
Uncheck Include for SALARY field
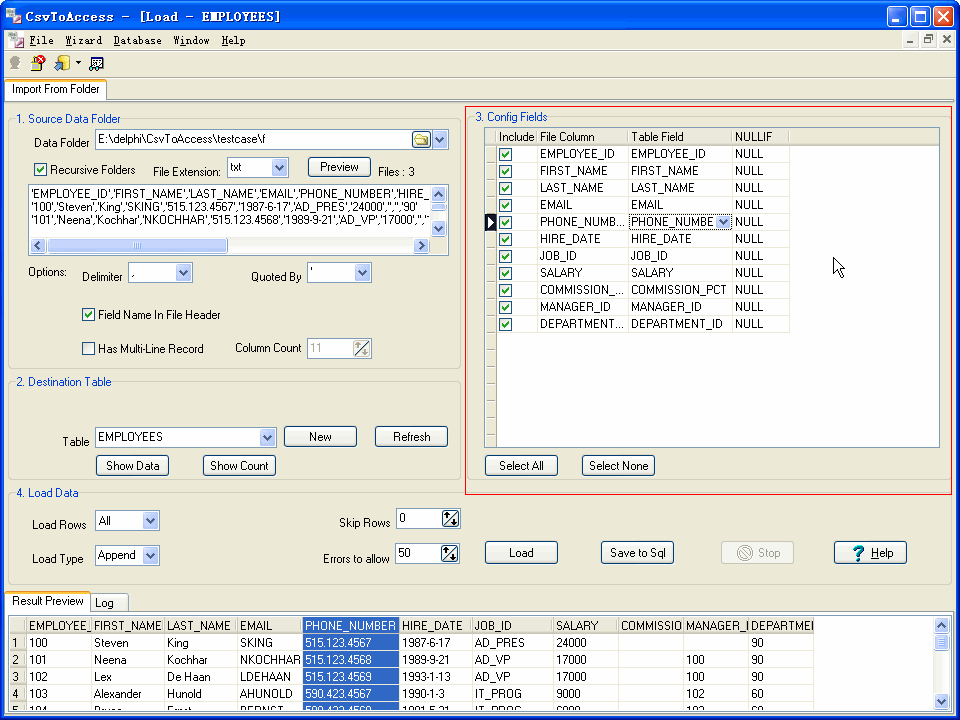click(505, 273)
